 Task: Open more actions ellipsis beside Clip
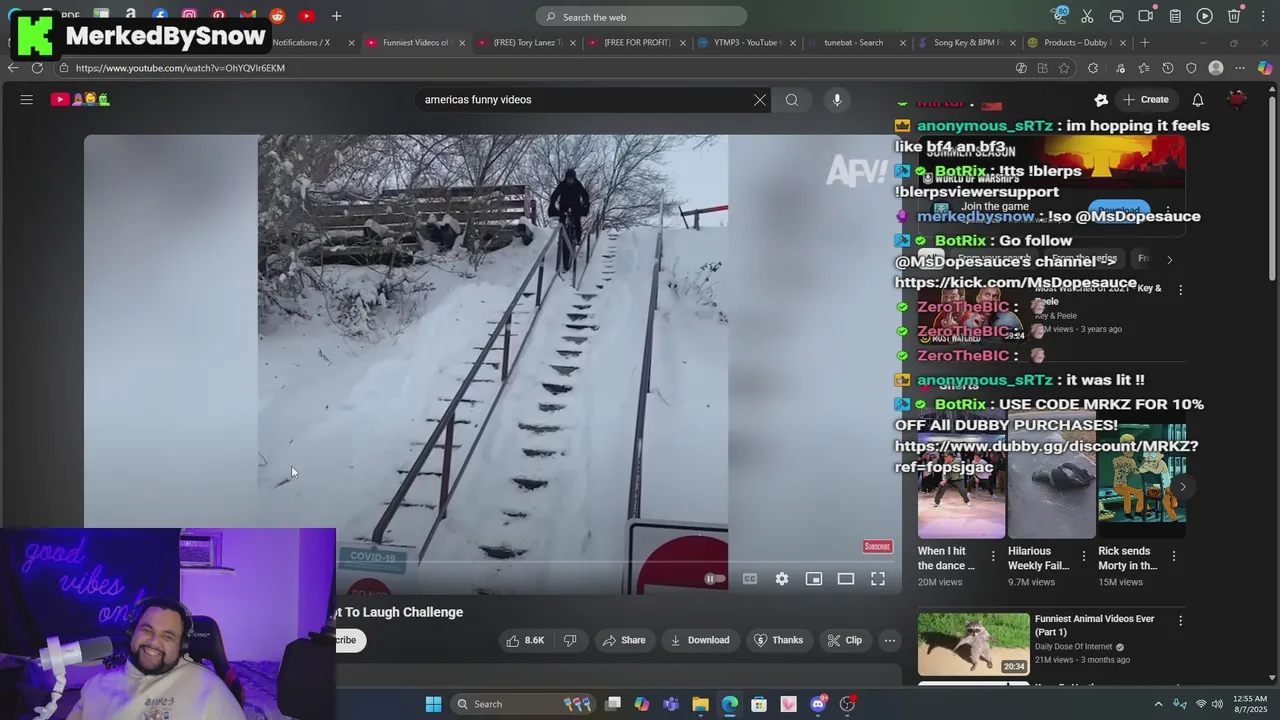(x=889, y=640)
